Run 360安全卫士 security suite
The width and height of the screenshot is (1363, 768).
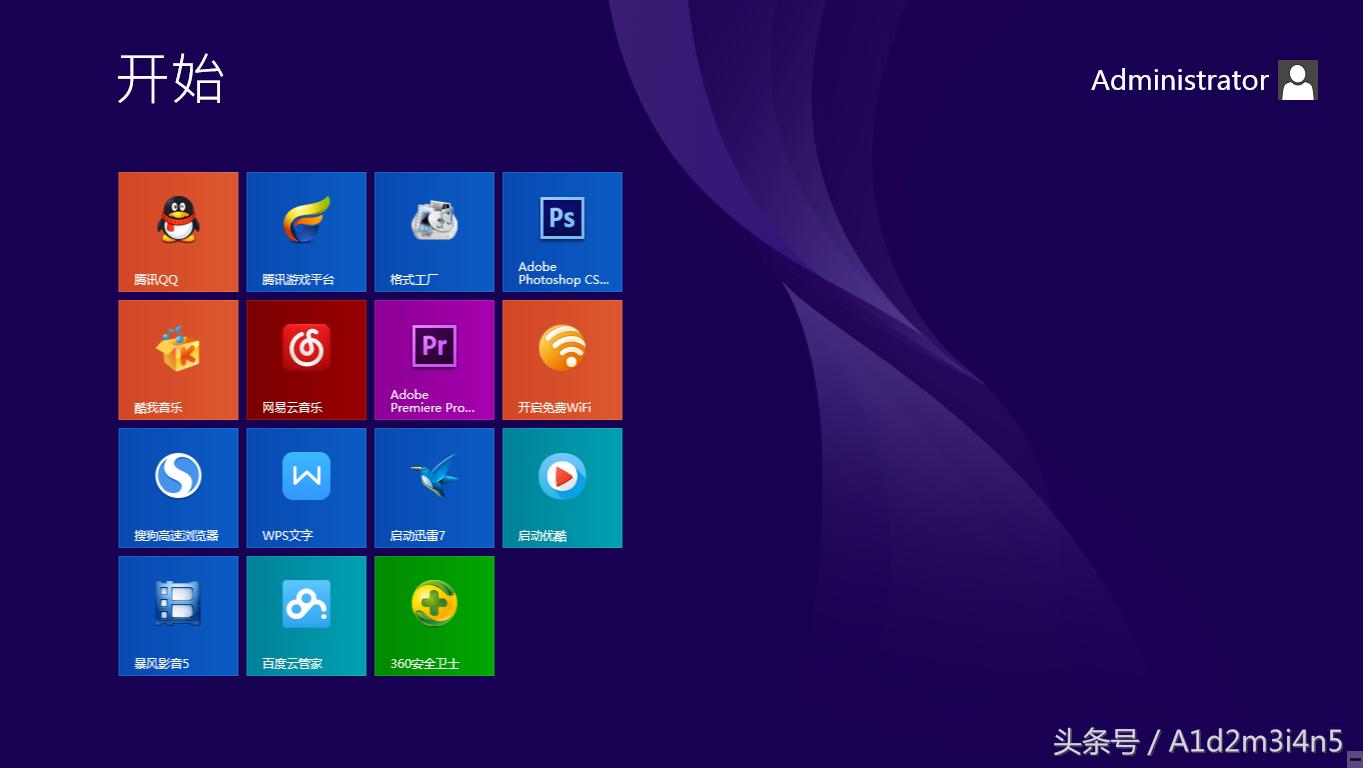pyautogui.click(x=434, y=615)
